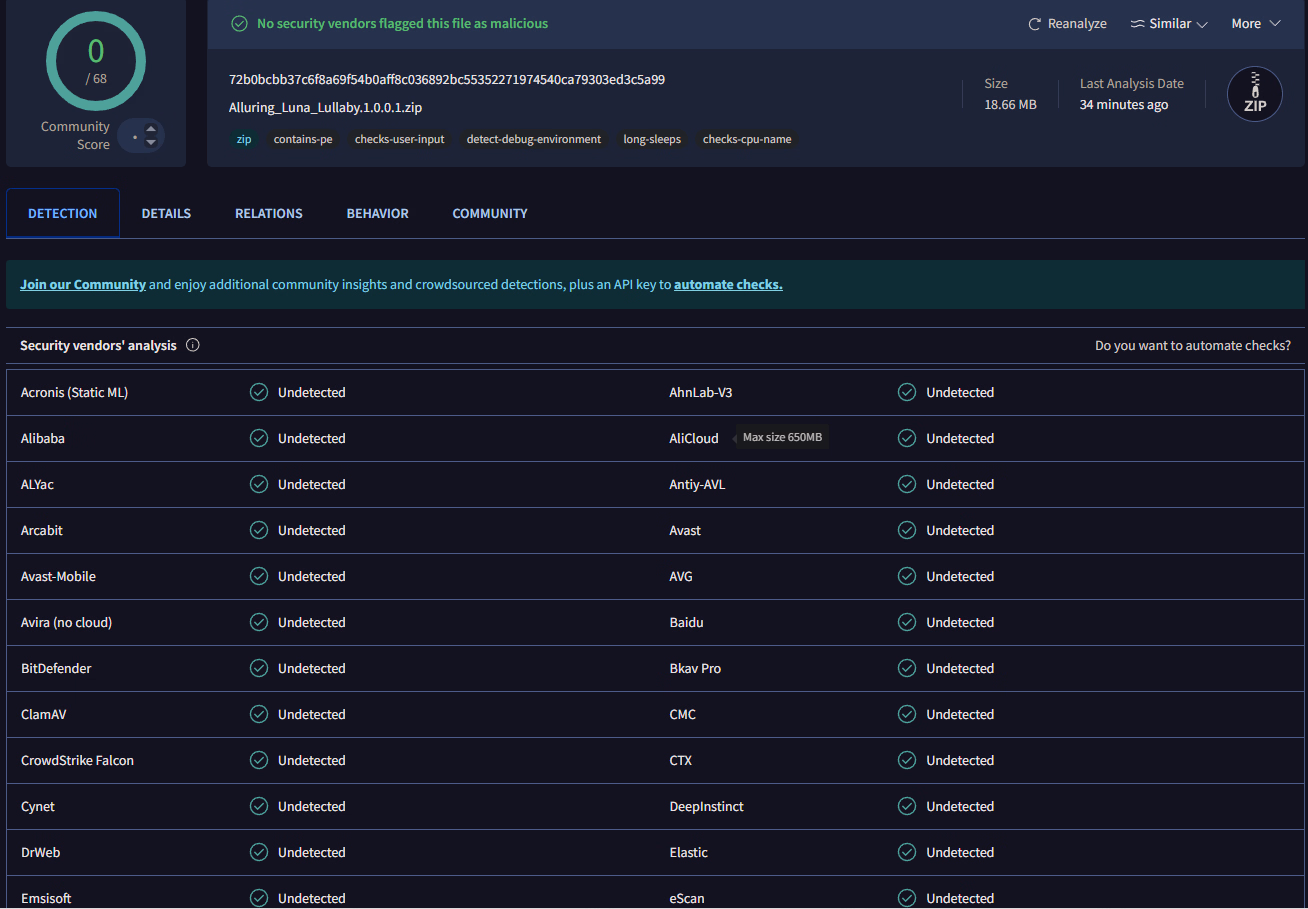Click the Cynet undetected check icon
1308x909 pixels.
point(259,806)
